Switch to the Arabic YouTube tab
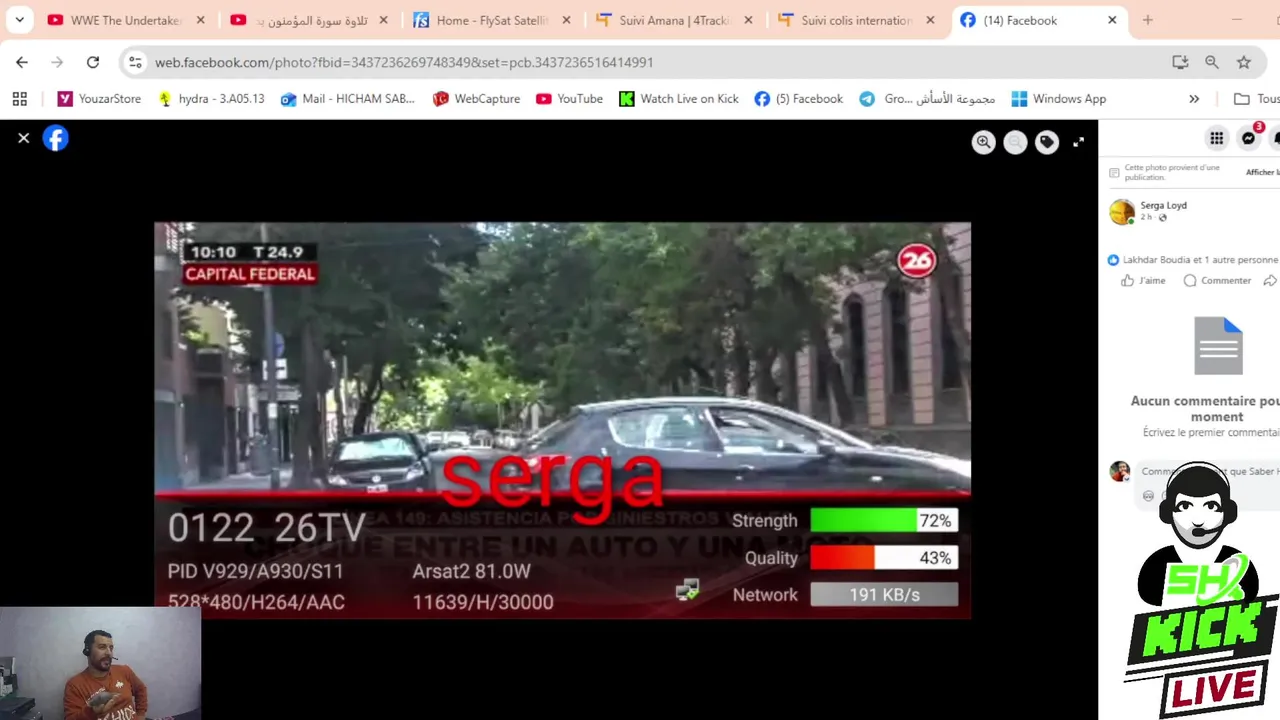 click(309, 20)
